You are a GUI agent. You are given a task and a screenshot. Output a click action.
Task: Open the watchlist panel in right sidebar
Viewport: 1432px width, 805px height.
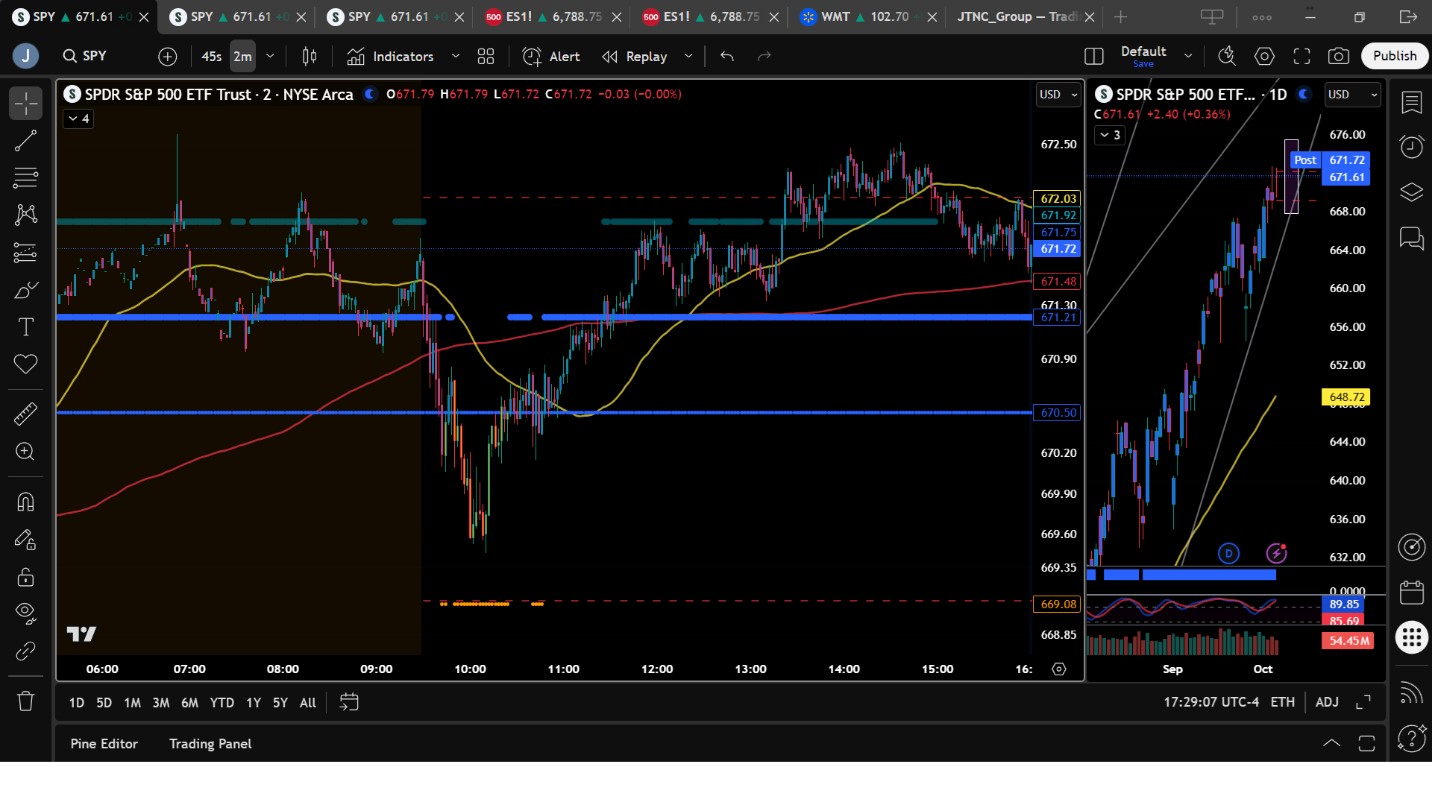[x=1411, y=103]
